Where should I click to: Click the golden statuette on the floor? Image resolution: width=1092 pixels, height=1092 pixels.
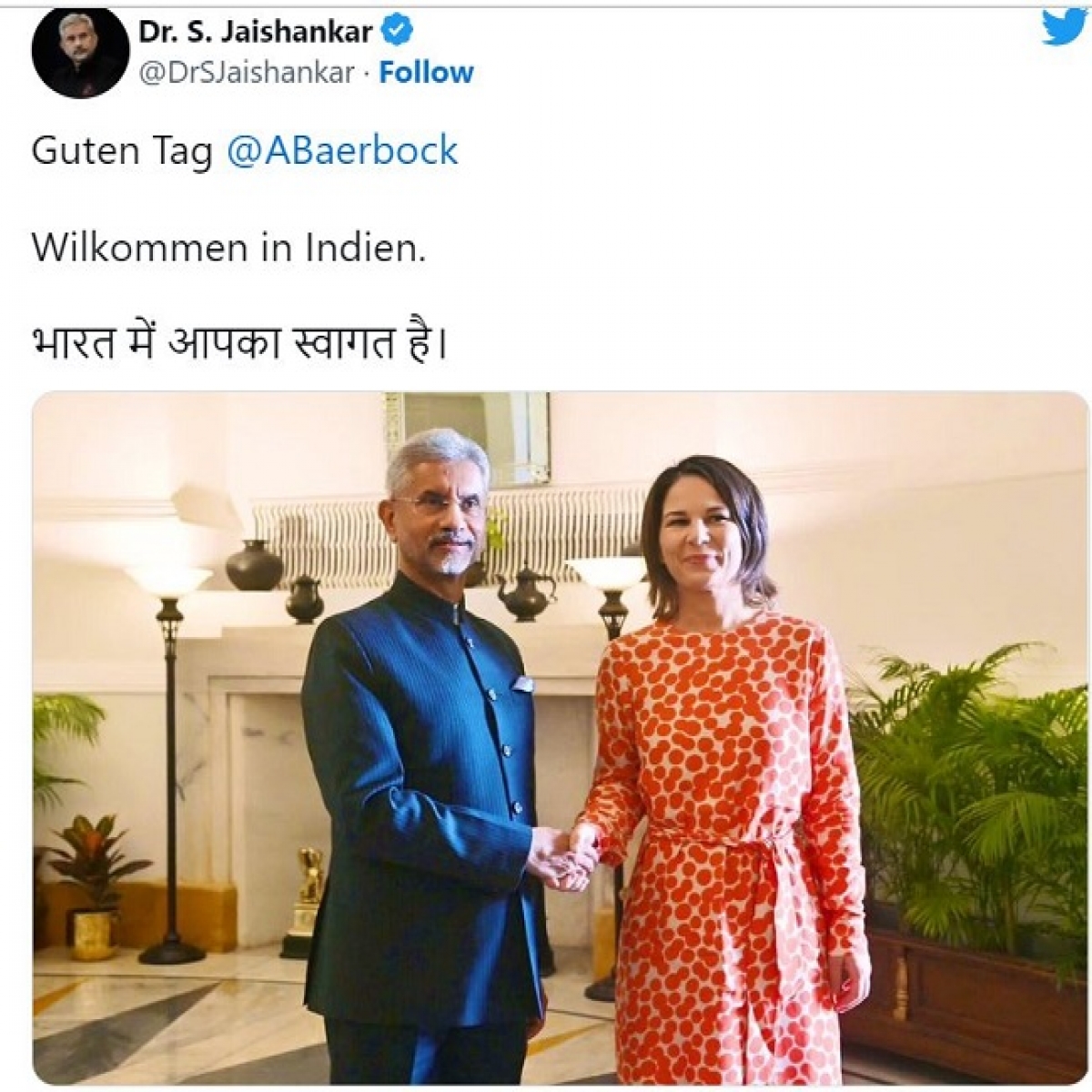(305, 903)
